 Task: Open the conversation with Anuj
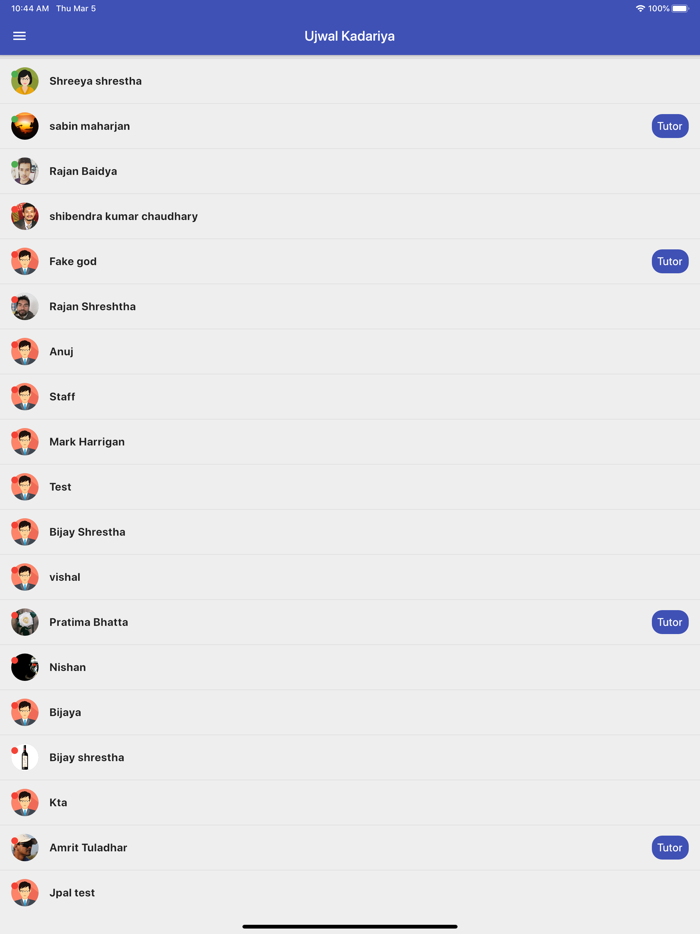pos(350,351)
